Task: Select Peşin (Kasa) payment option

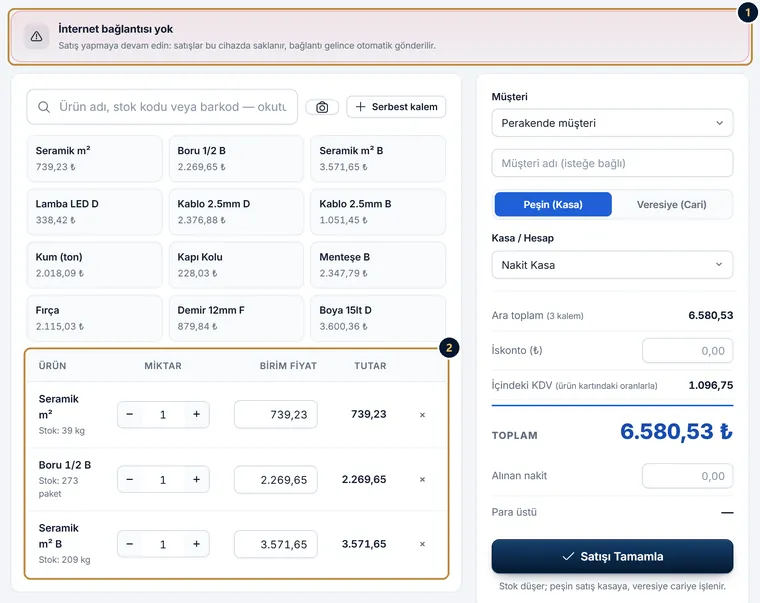Action: point(553,205)
